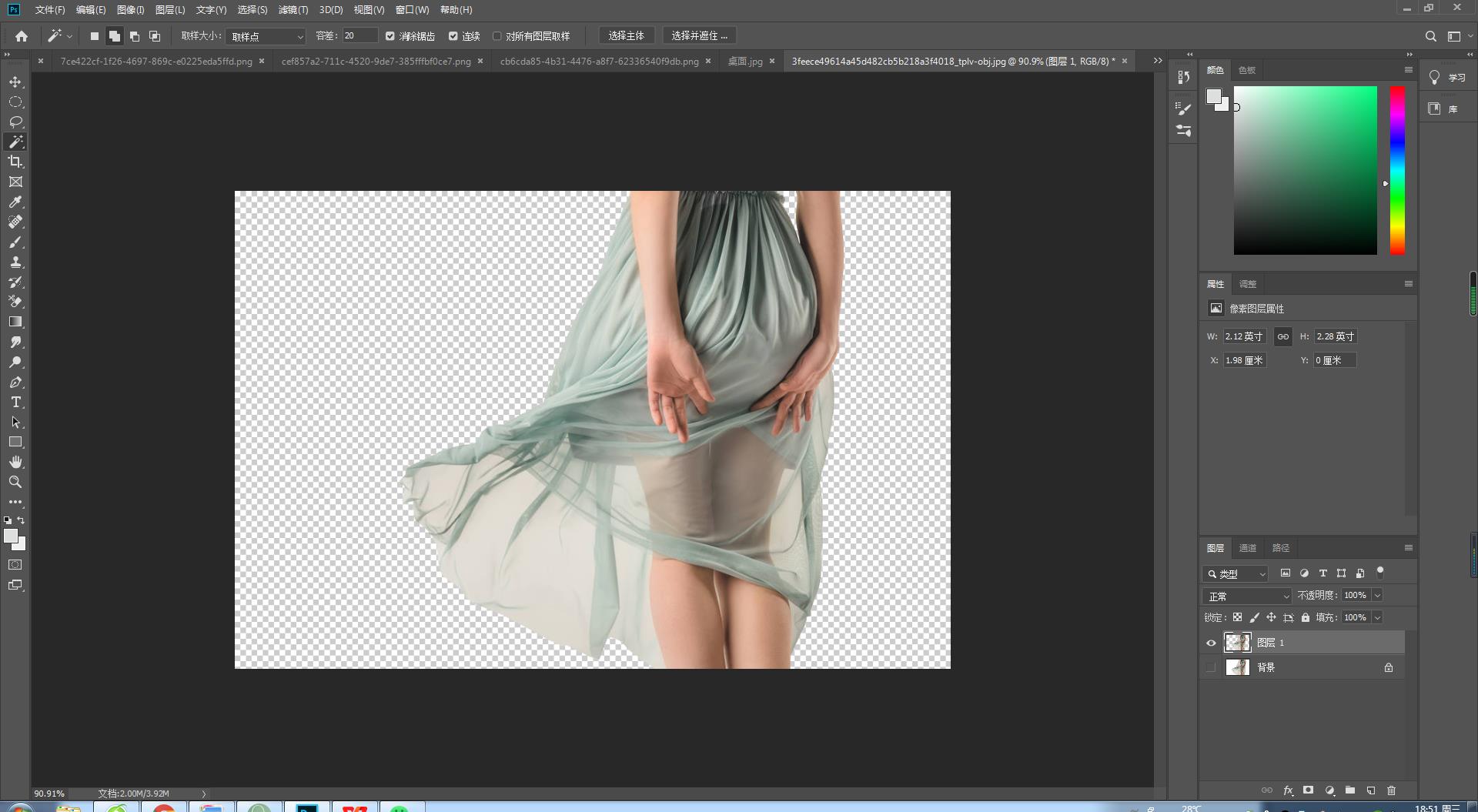Select the Zoom tool

[x=15, y=483]
